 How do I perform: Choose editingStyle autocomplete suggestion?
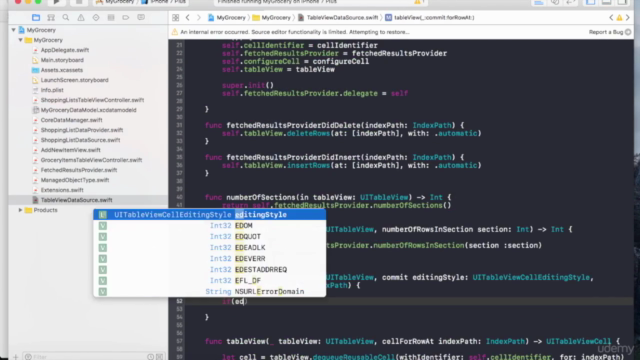point(209,214)
